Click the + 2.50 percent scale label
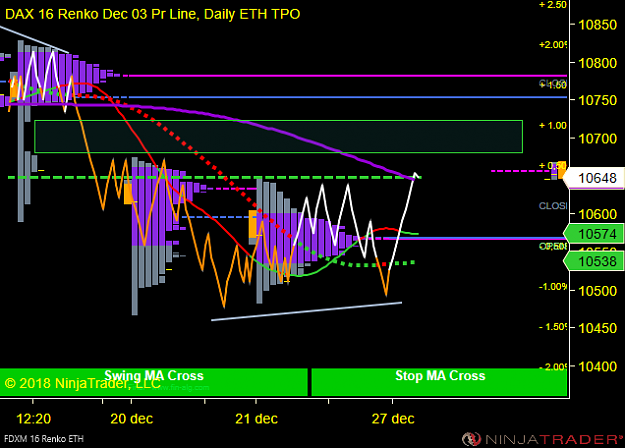The width and height of the screenshot is (625, 448). point(552,5)
